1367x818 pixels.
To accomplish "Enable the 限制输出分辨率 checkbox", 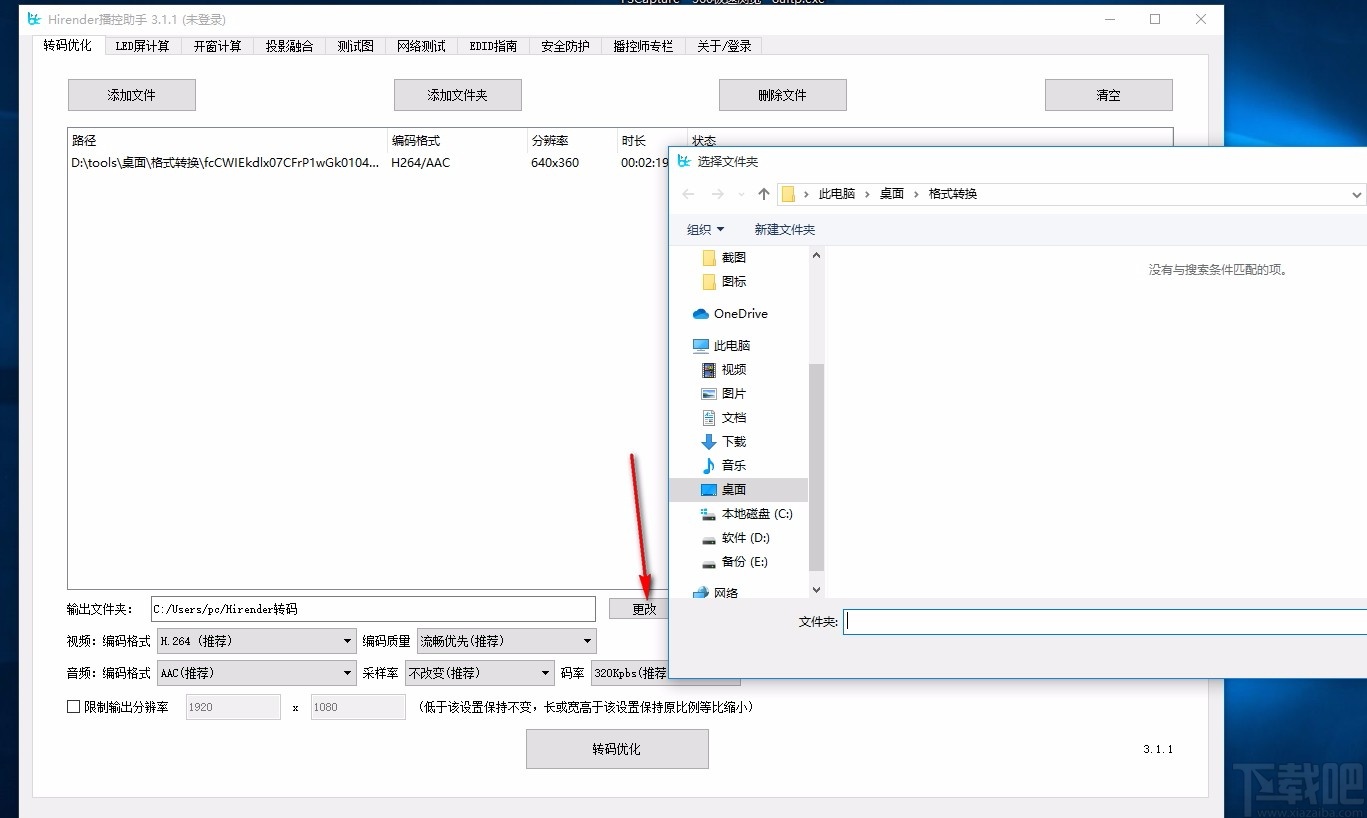I will coord(73,706).
